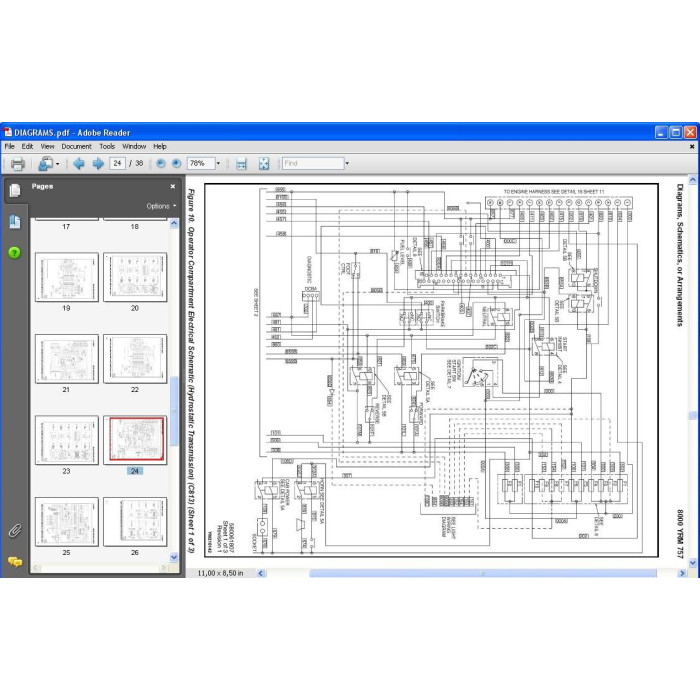Open the Document menu

(76, 146)
